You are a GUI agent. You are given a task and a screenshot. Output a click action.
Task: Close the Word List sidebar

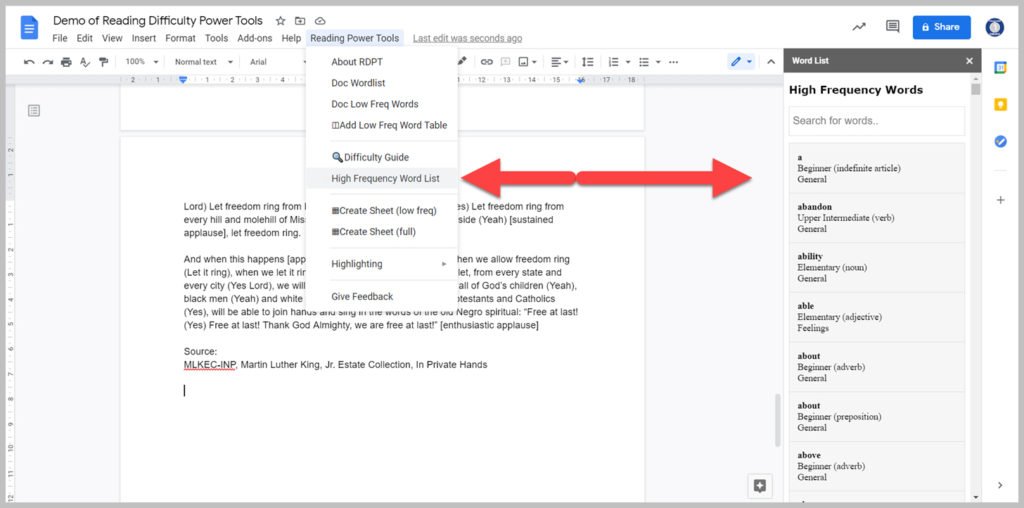tap(969, 61)
